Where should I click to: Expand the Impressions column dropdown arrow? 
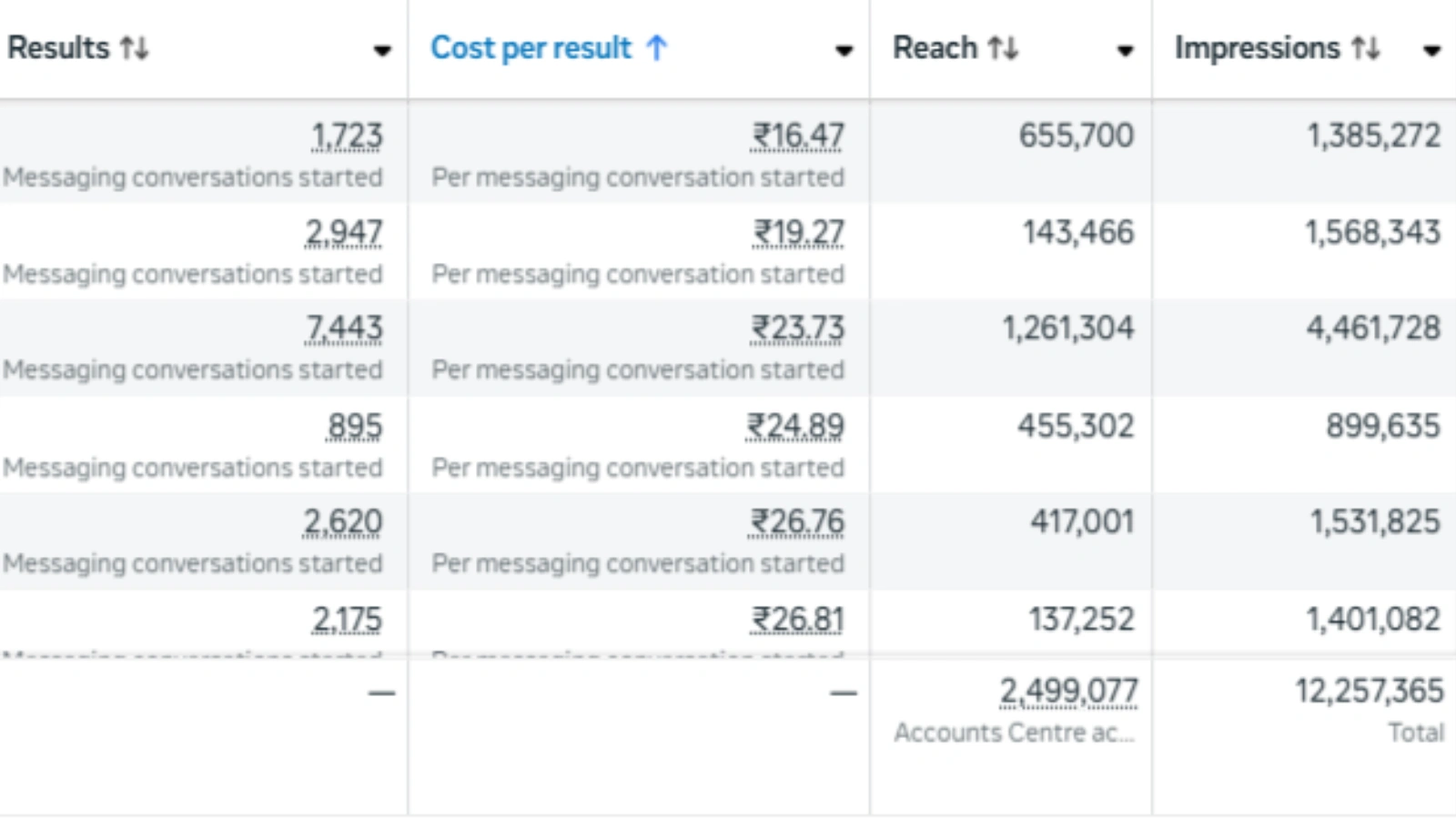tap(1431, 51)
